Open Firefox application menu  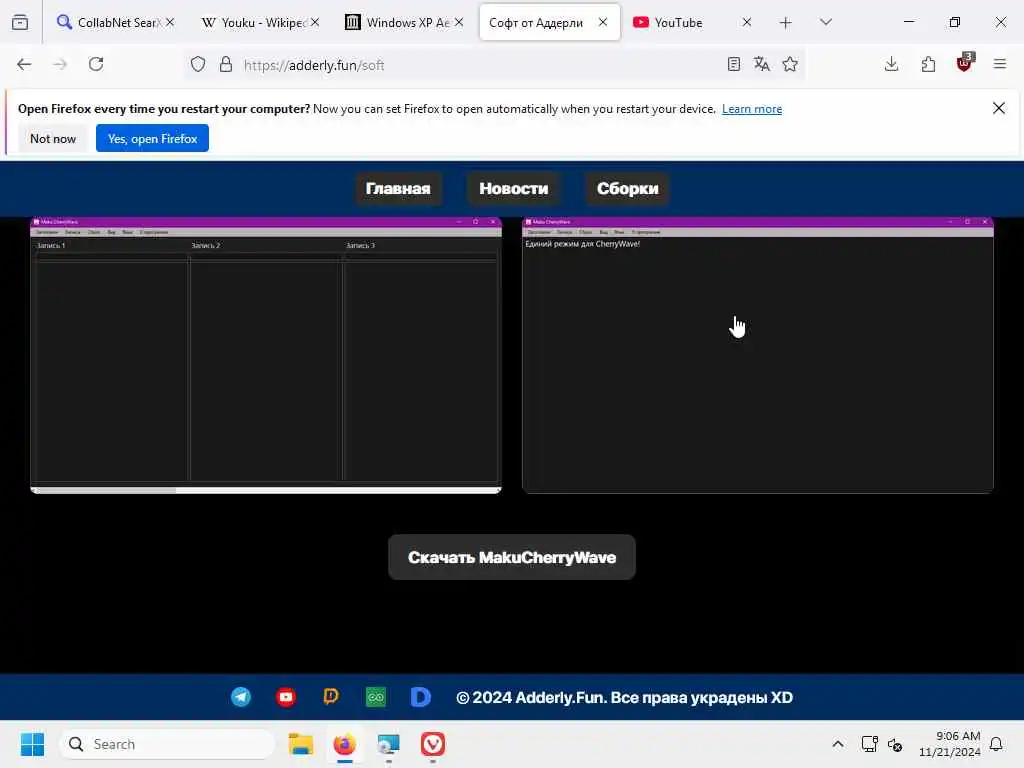[x=1000, y=64]
